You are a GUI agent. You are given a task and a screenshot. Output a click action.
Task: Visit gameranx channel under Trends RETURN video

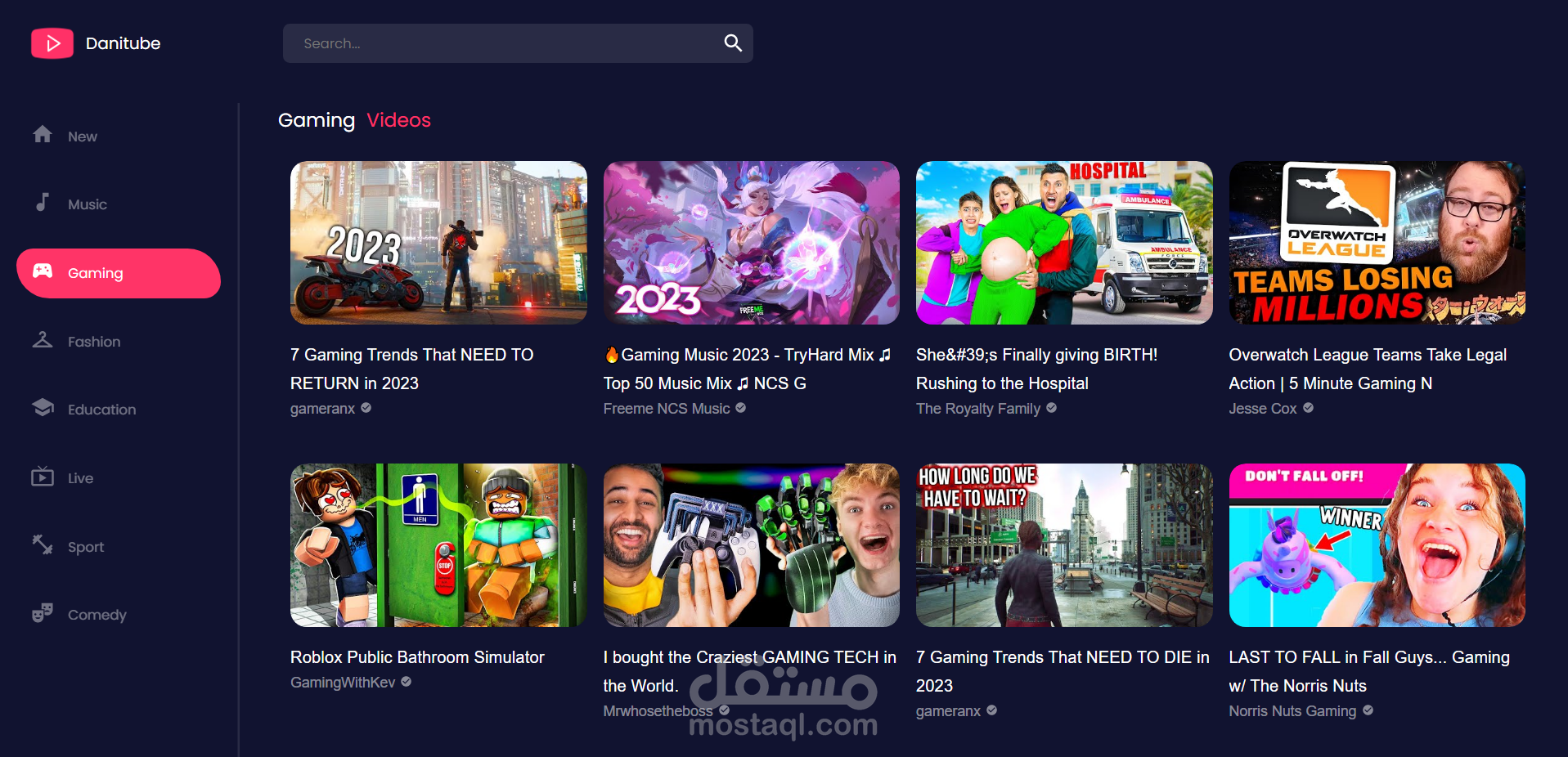[x=323, y=408]
